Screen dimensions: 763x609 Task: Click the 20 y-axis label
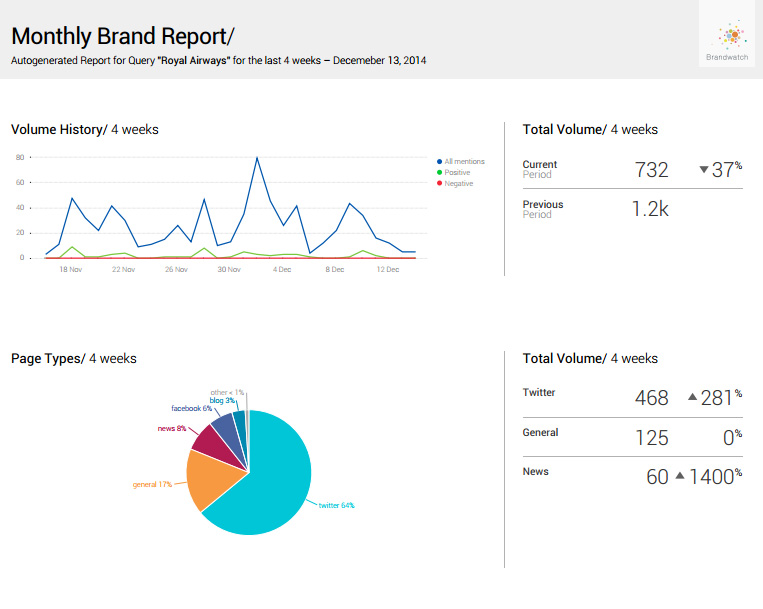20,233
